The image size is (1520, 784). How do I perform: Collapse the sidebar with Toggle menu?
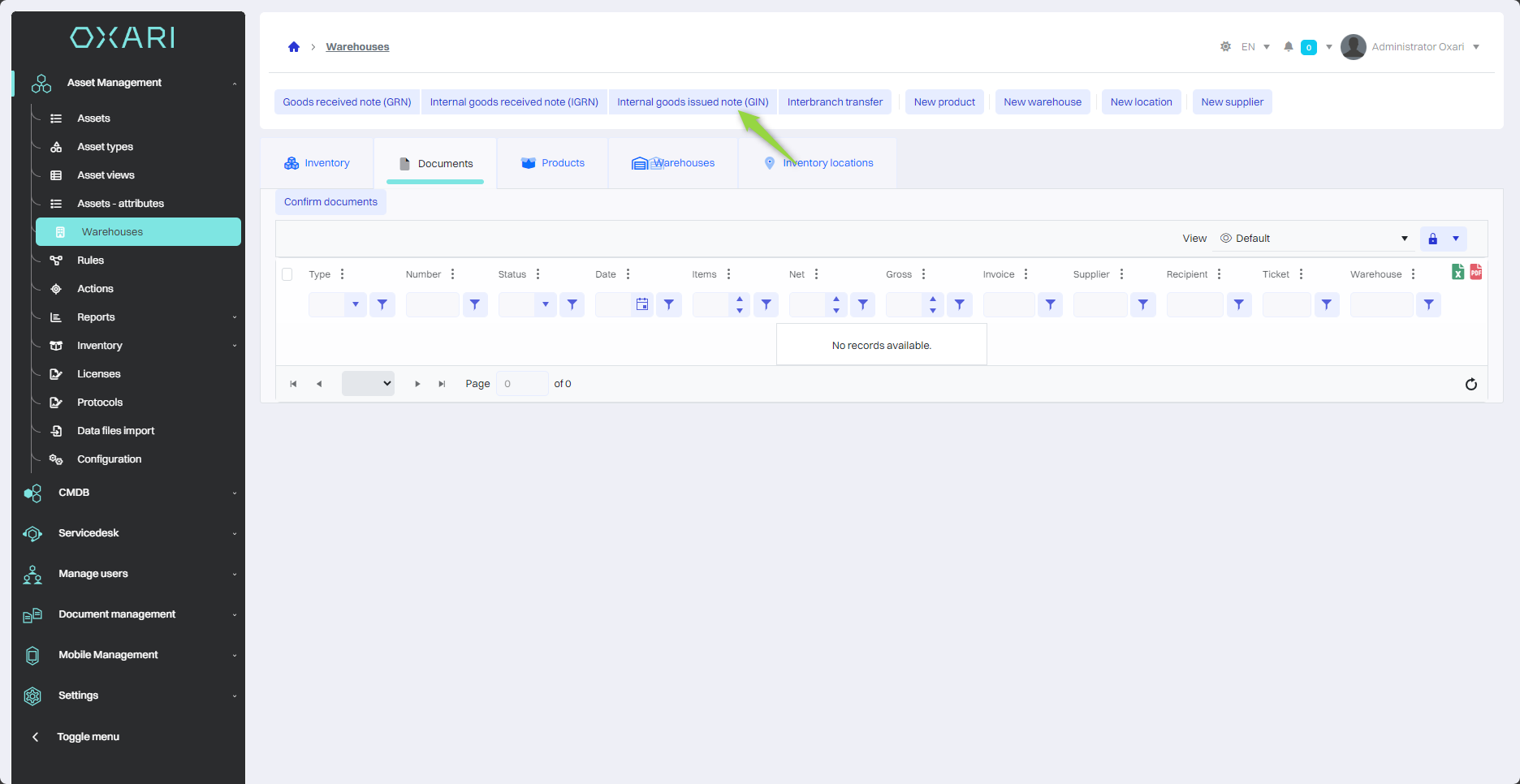click(x=88, y=737)
